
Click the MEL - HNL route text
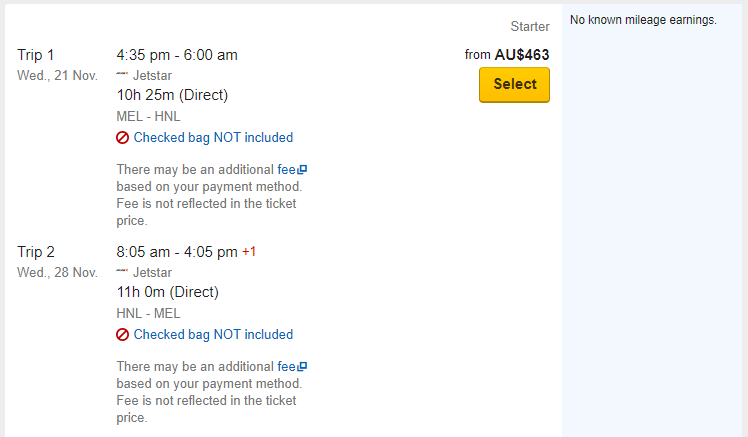tap(148, 116)
